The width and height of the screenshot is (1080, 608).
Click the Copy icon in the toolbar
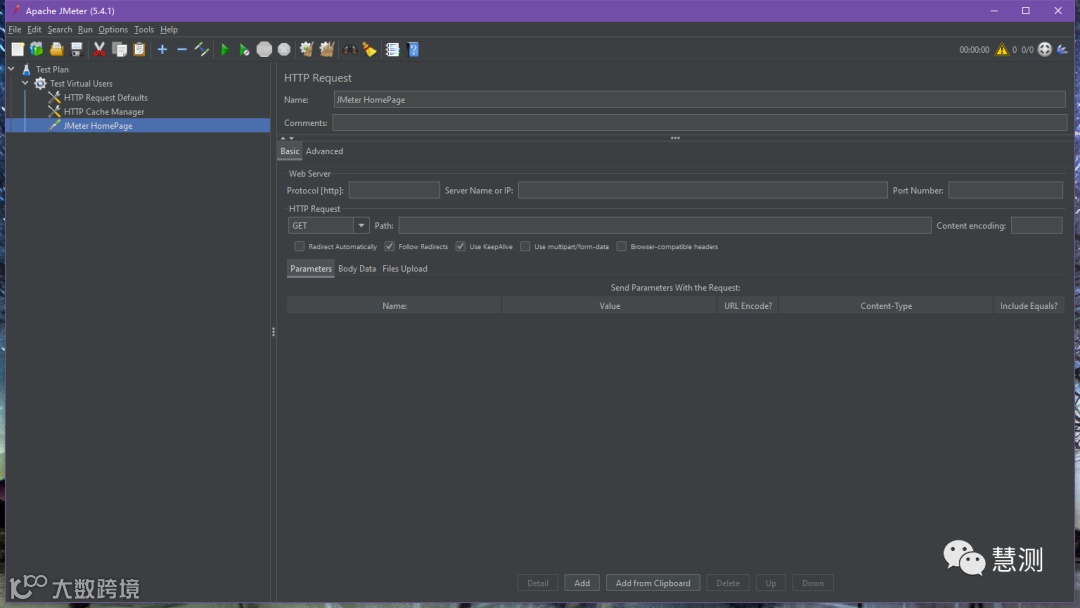[119, 50]
